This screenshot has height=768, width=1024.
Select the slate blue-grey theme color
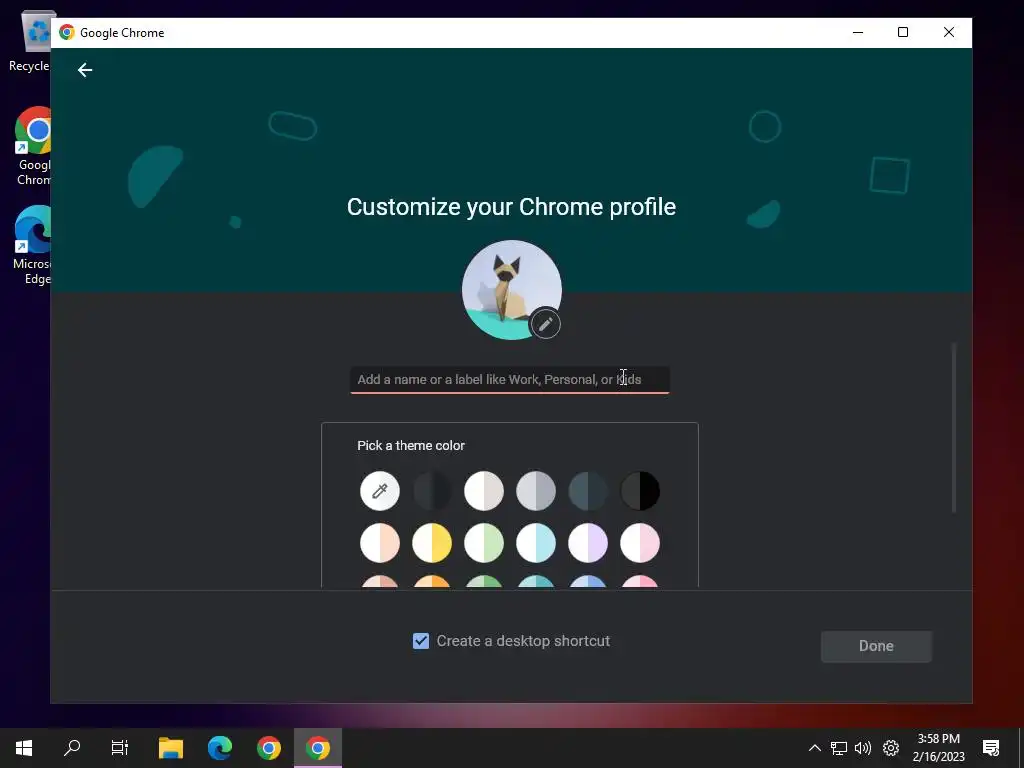[x=588, y=490]
